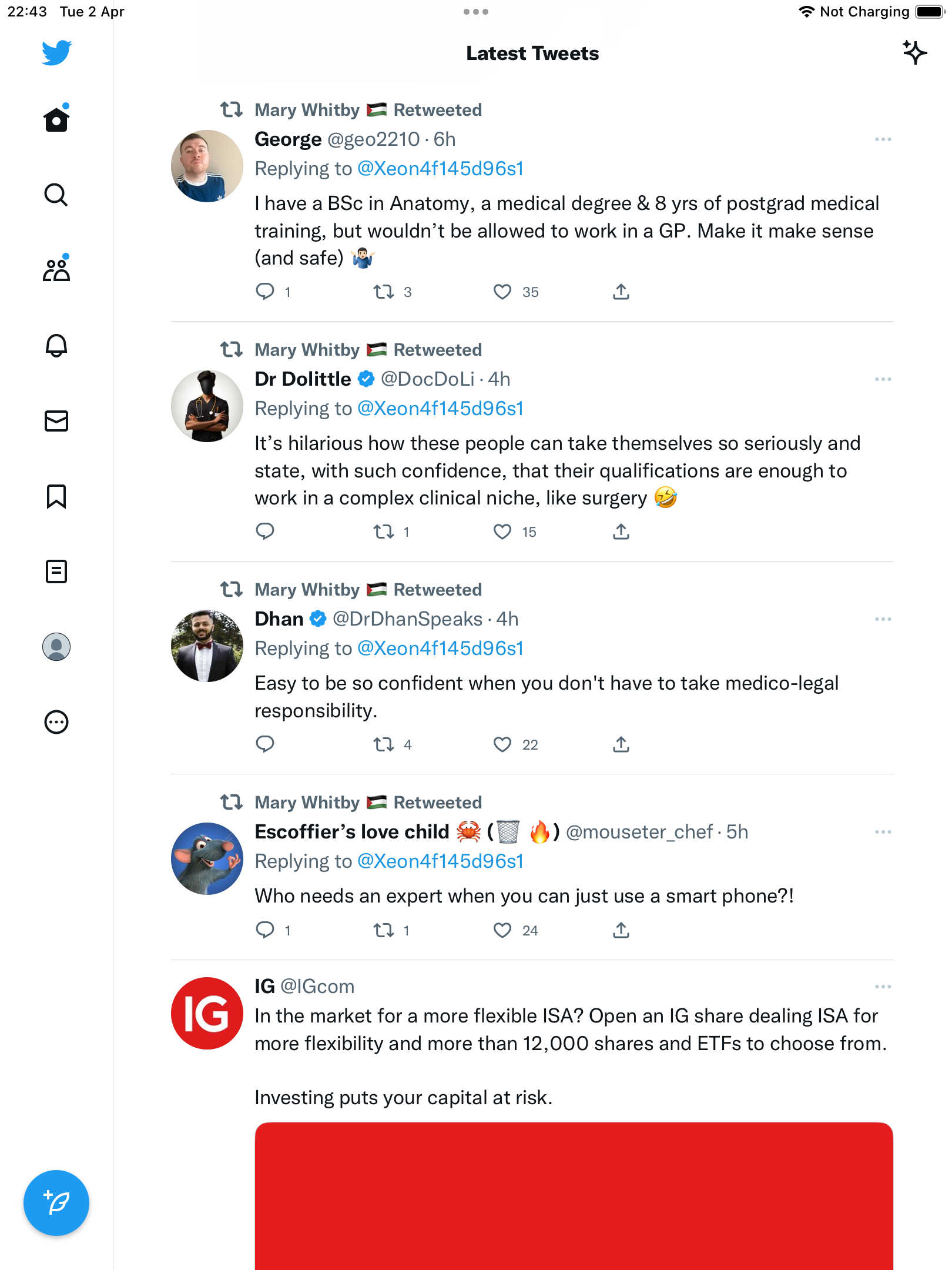Open more options on Dhan's tweet
Image resolution: width=952 pixels, height=1270 pixels.
coord(883,619)
